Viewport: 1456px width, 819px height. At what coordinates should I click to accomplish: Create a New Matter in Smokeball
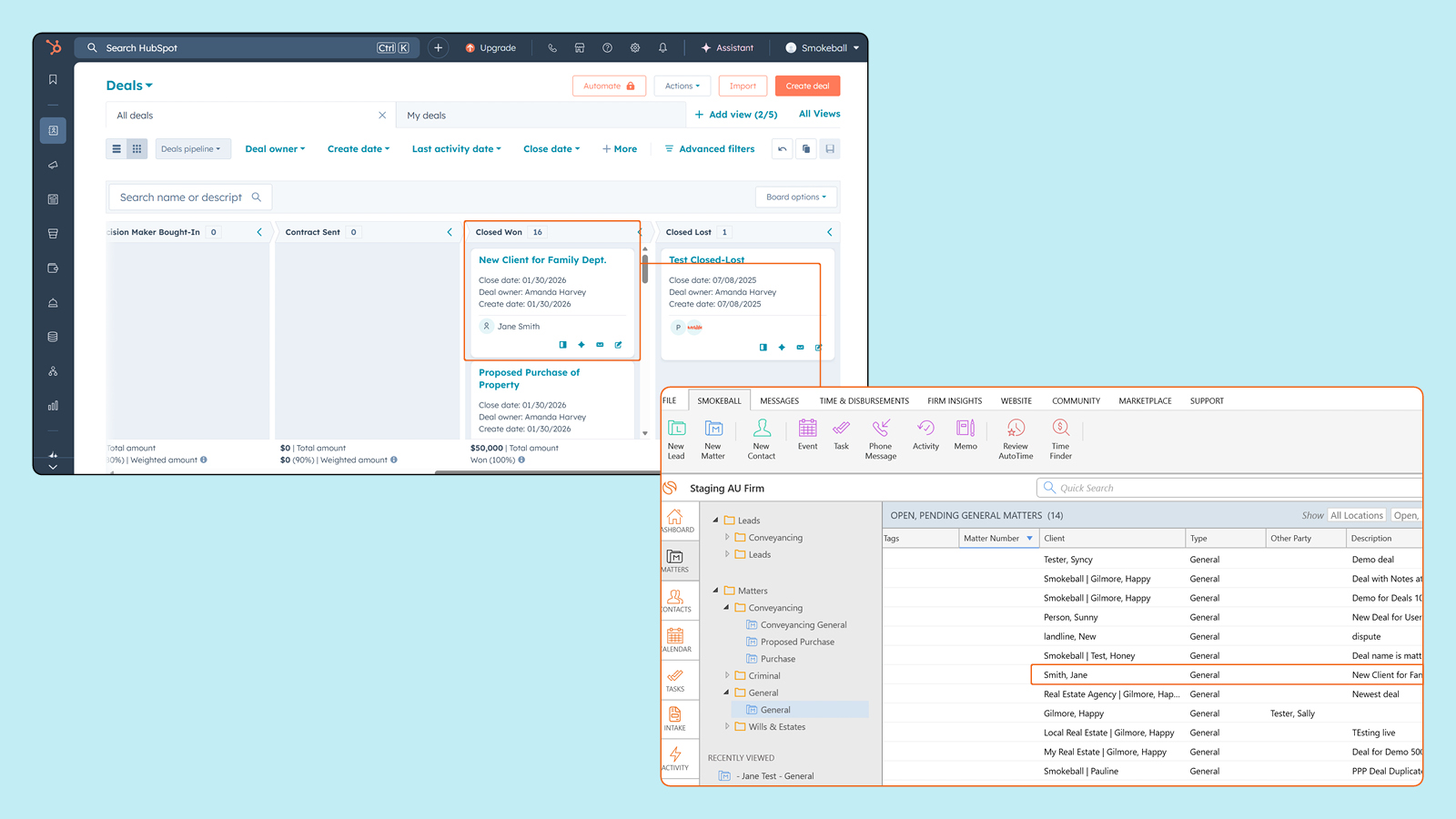[713, 439]
